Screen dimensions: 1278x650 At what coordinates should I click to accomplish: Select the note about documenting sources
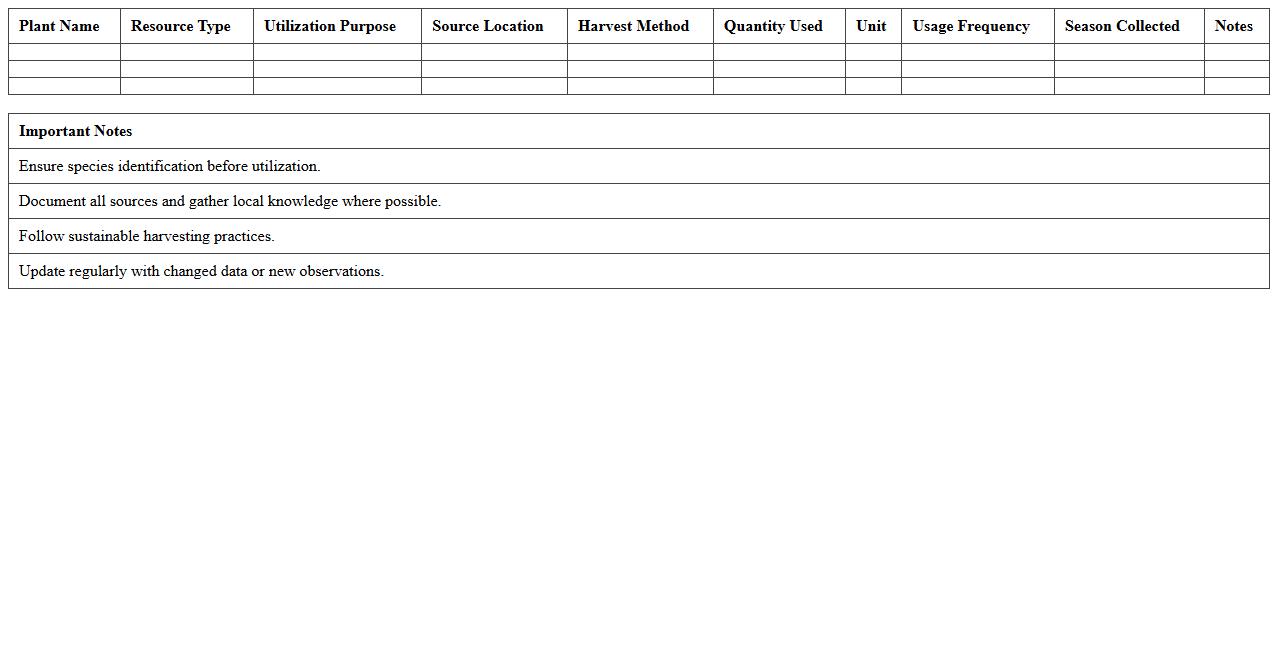233,201
